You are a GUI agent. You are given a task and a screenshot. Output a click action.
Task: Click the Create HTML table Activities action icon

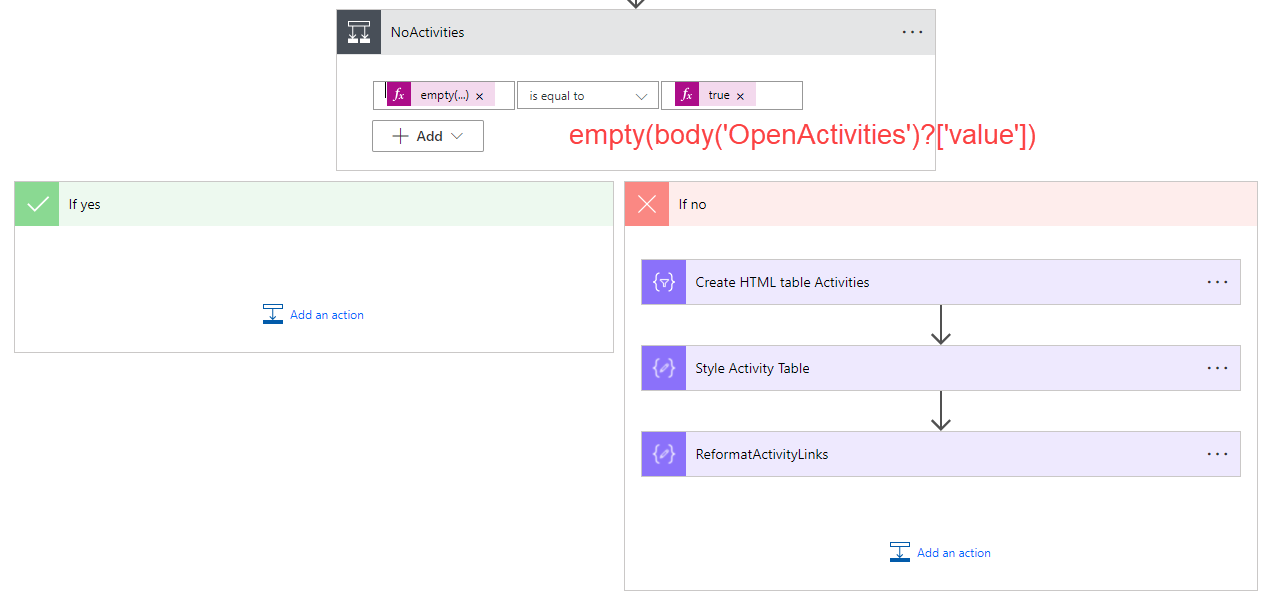[663, 281]
